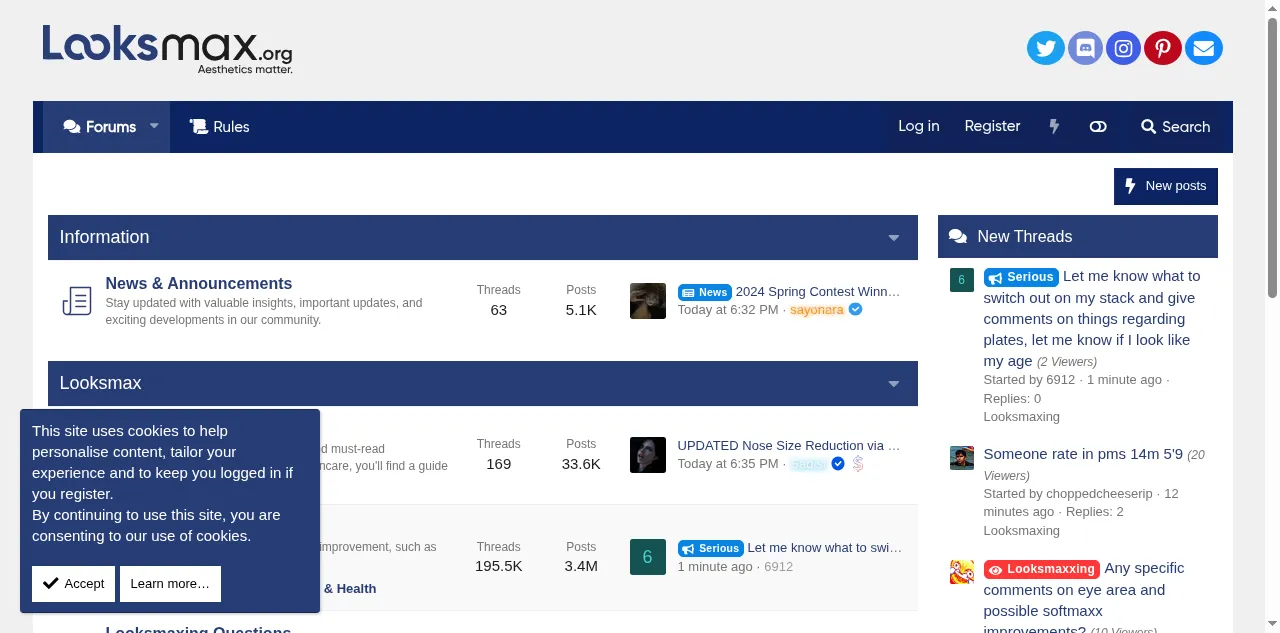Image resolution: width=1280 pixels, height=633 pixels.
Task: Open the Rules tab
Action: [x=219, y=127]
